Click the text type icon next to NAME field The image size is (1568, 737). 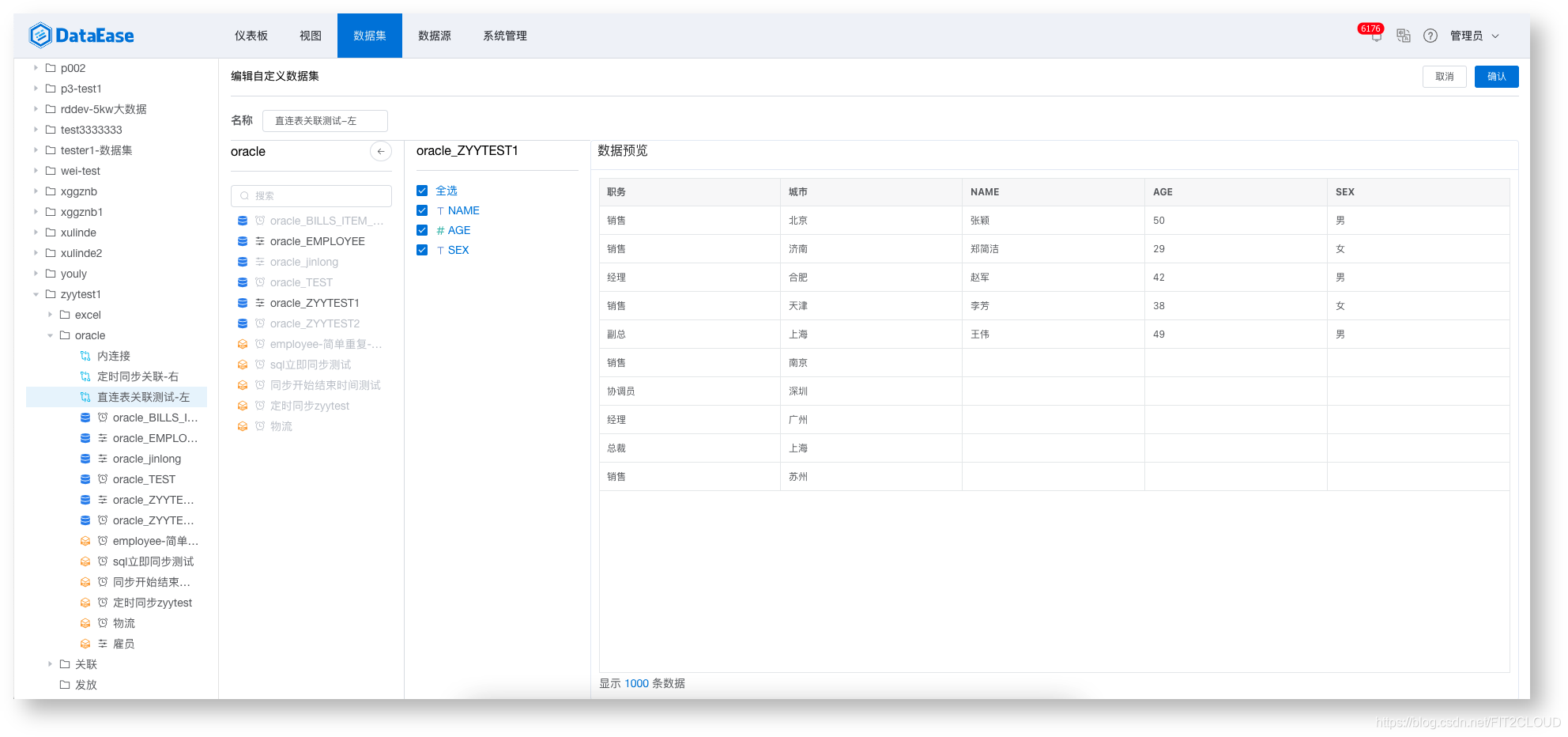click(x=440, y=211)
